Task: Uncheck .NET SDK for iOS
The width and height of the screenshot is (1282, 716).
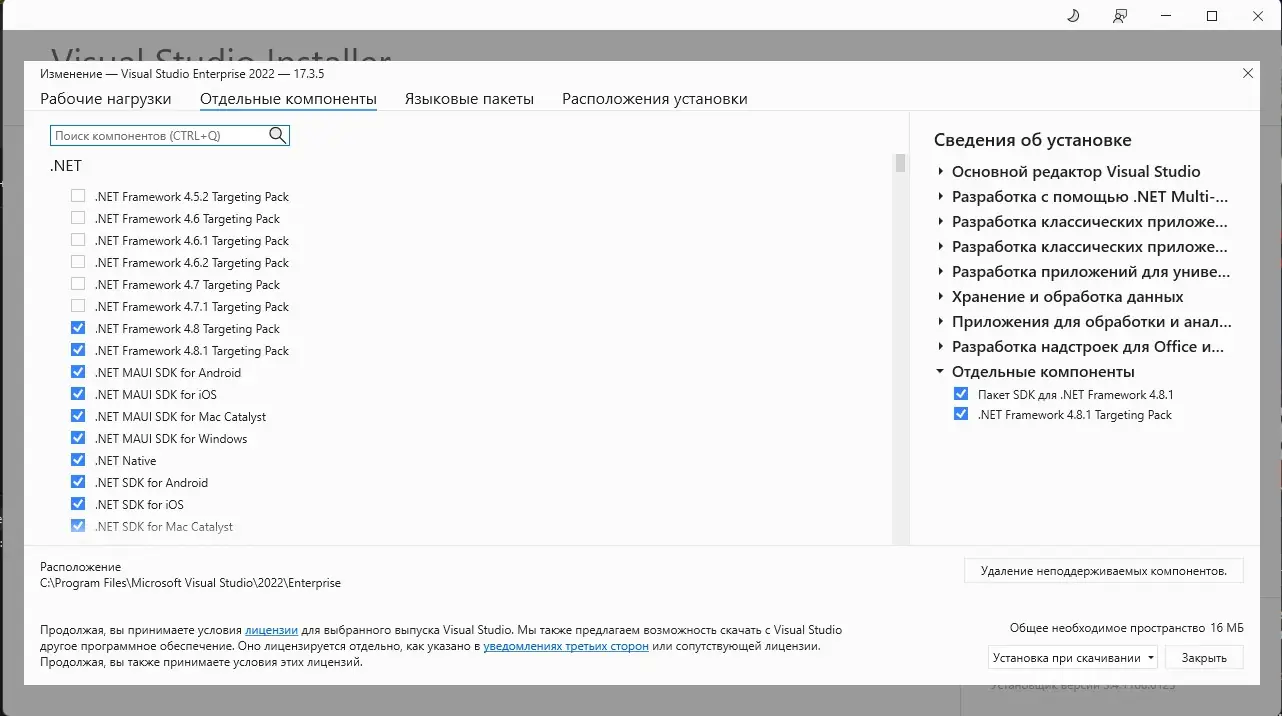Action: (78, 504)
